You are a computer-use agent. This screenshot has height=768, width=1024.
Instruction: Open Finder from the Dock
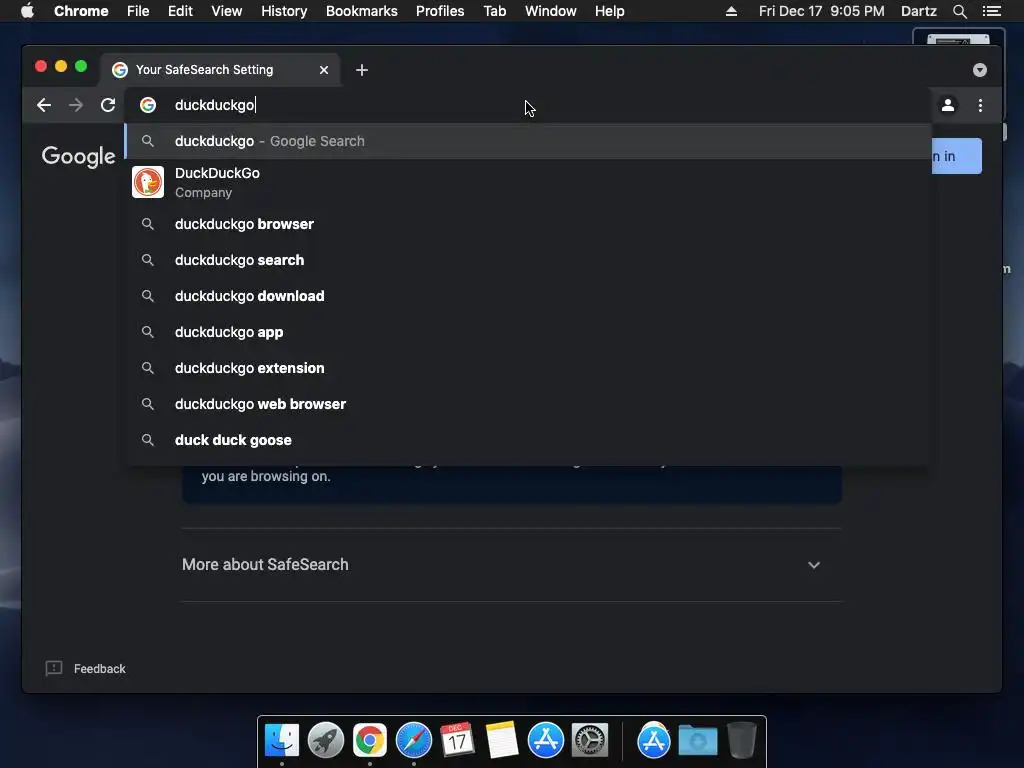tap(282, 741)
